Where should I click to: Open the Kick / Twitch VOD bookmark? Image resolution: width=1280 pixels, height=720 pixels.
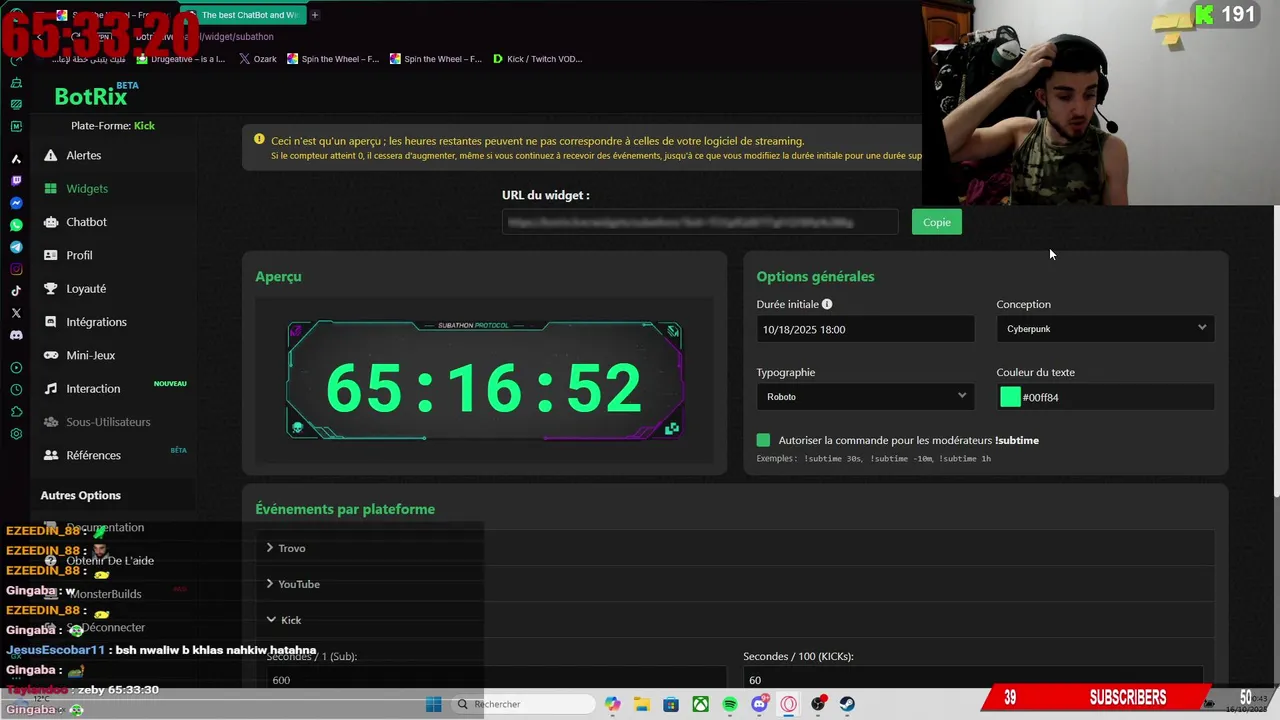pos(537,59)
